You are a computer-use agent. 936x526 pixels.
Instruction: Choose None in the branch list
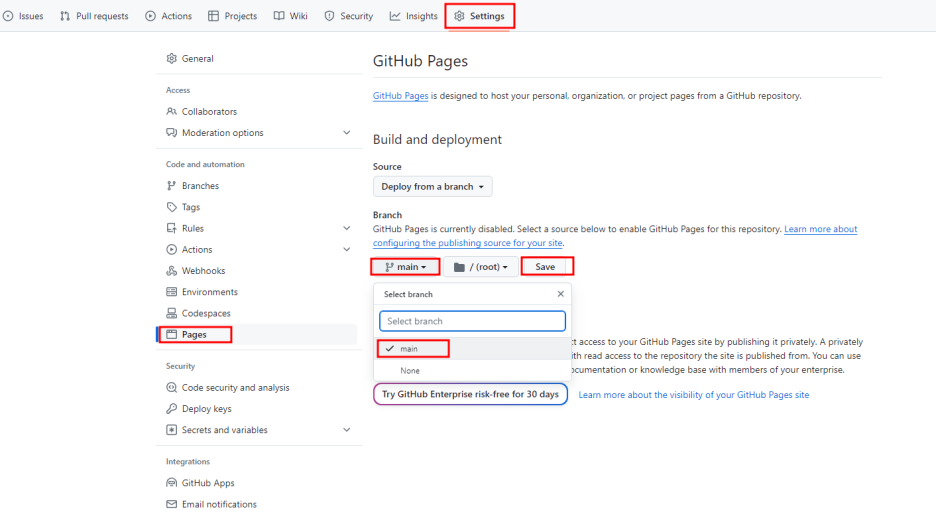coord(472,371)
